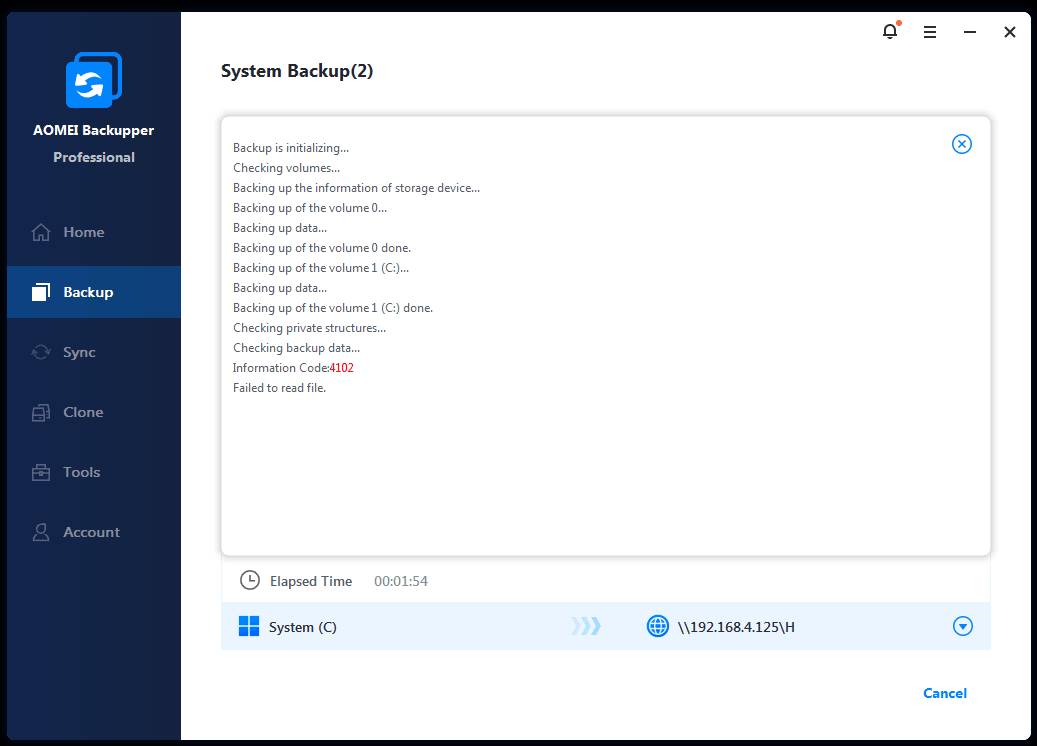Image resolution: width=1037 pixels, height=746 pixels.
Task: Click the Elapsed Time clock icon
Action: click(249, 581)
